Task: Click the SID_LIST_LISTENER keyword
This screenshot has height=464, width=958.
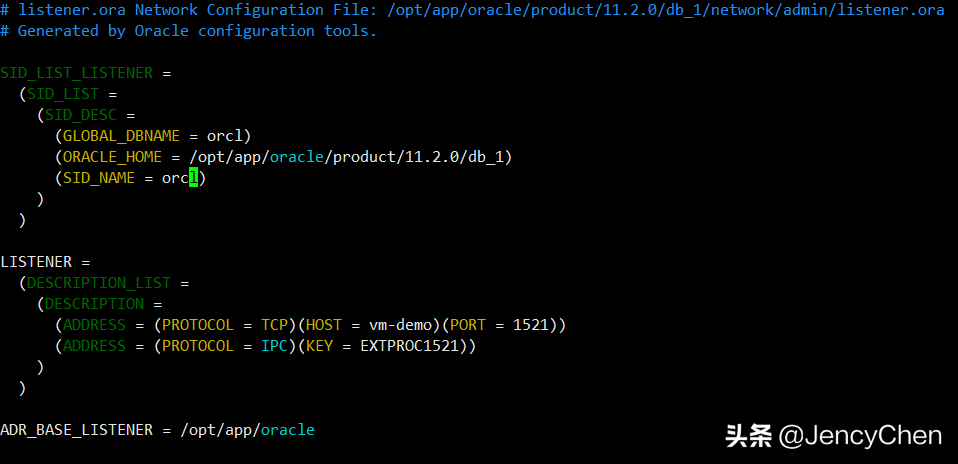Action: 76,73
